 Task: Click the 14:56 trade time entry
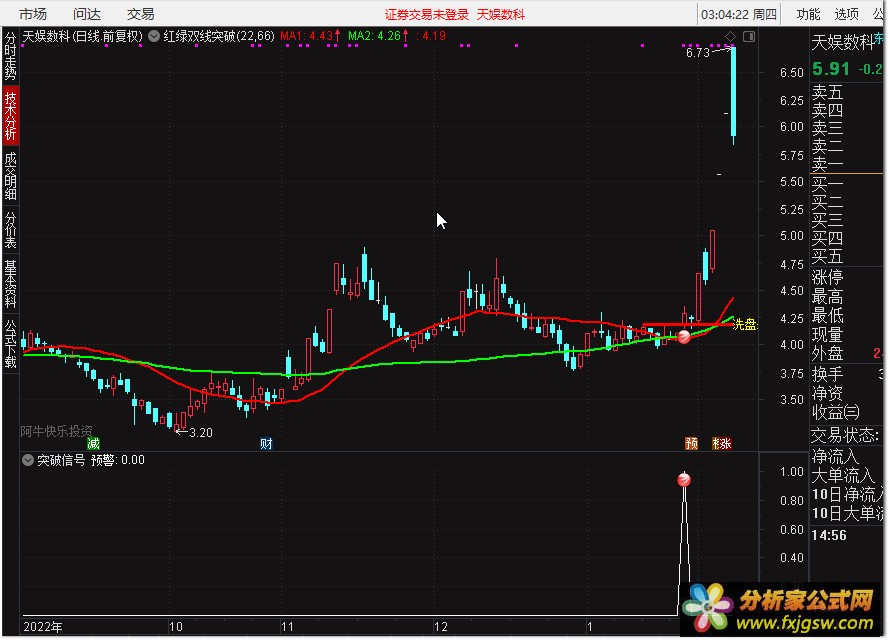coord(829,535)
